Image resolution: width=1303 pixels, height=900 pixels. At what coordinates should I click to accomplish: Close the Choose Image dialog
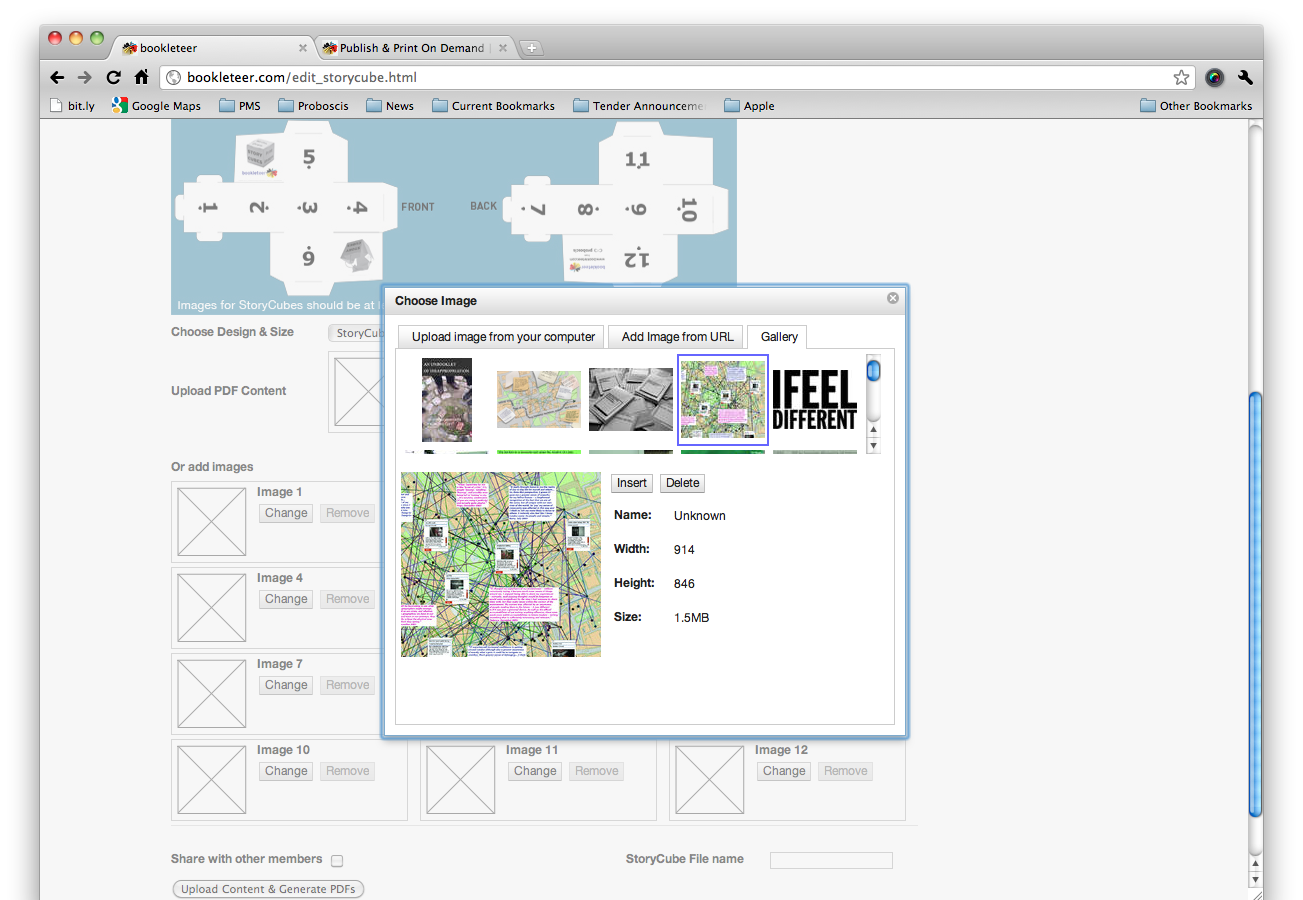[x=893, y=298]
